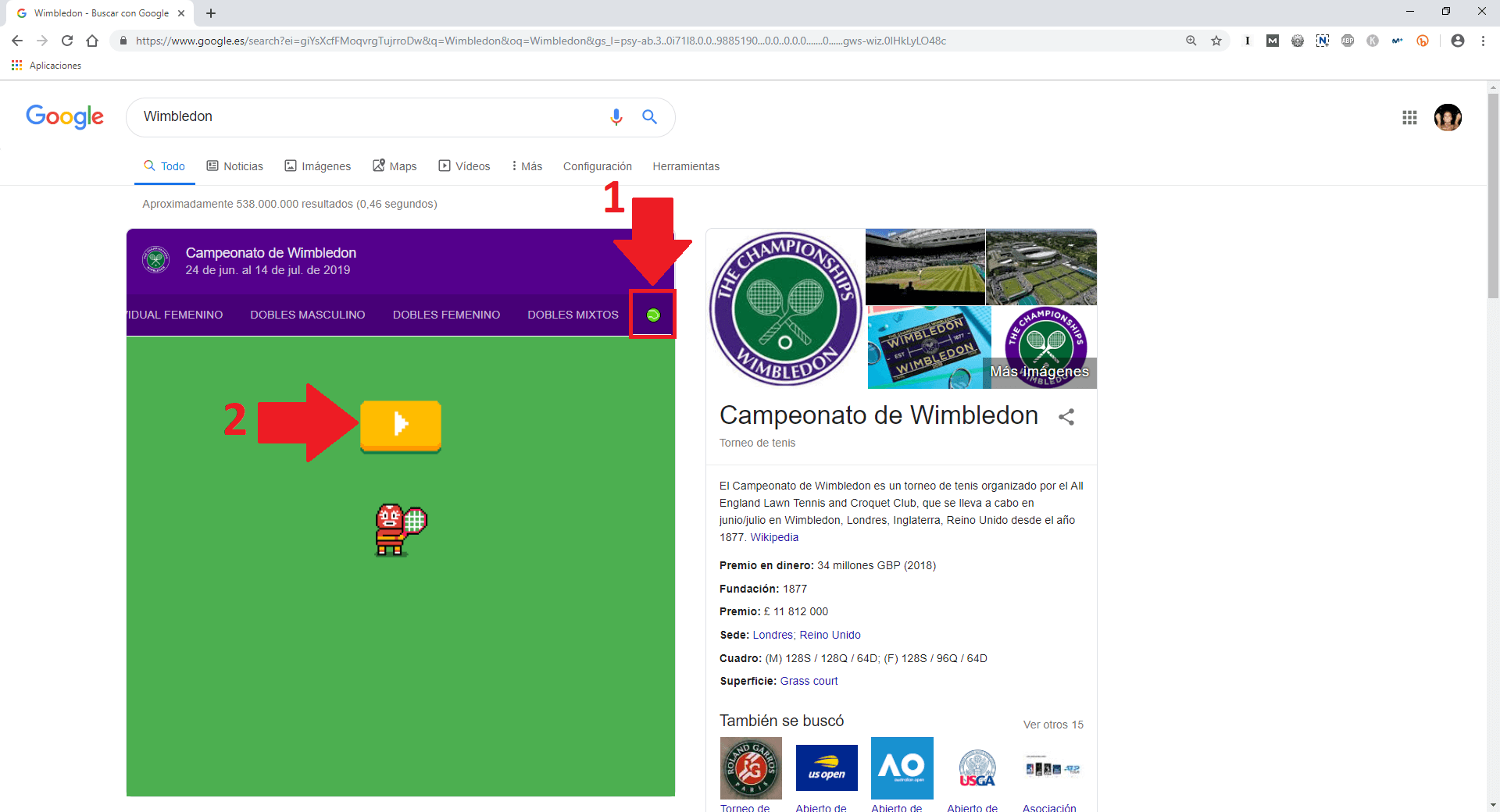Open the Reino Unido link
Screen dimensions: 1500x812
coord(830,635)
